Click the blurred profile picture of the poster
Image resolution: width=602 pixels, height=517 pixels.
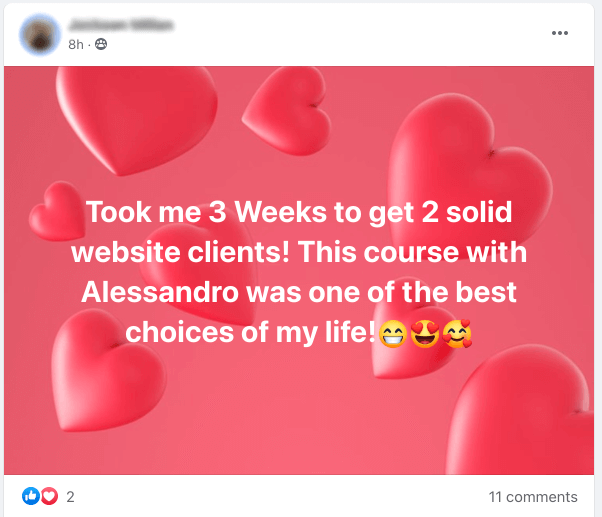pos(40,35)
